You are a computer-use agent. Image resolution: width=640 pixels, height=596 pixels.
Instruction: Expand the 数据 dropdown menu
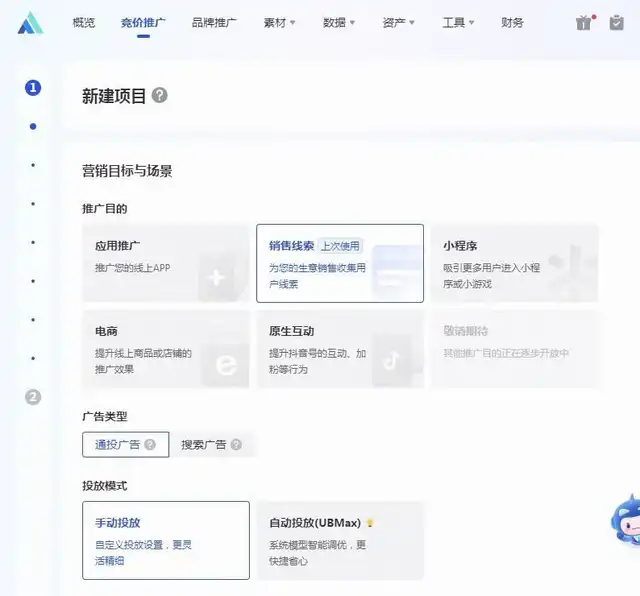pos(340,22)
